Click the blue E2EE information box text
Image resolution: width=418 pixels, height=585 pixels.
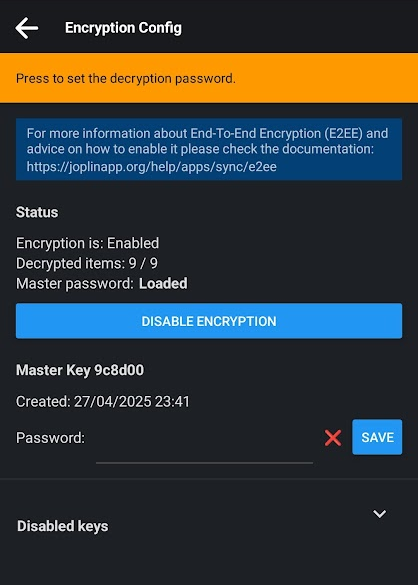pyautogui.click(x=209, y=149)
